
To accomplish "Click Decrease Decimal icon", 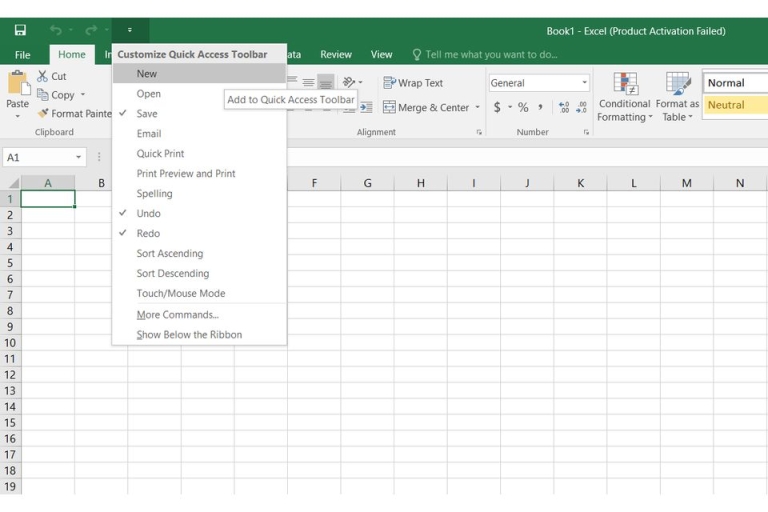I will (x=581, y=107).
